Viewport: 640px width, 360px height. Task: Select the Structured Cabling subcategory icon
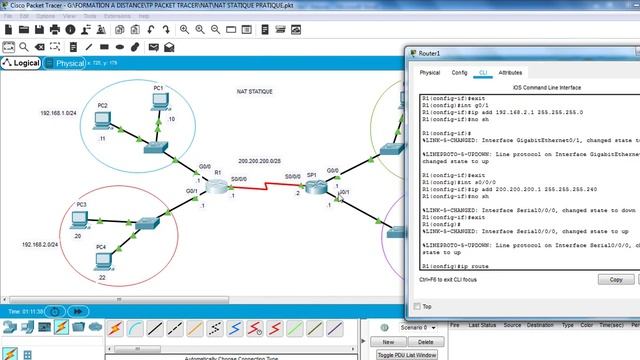point(27,355)
